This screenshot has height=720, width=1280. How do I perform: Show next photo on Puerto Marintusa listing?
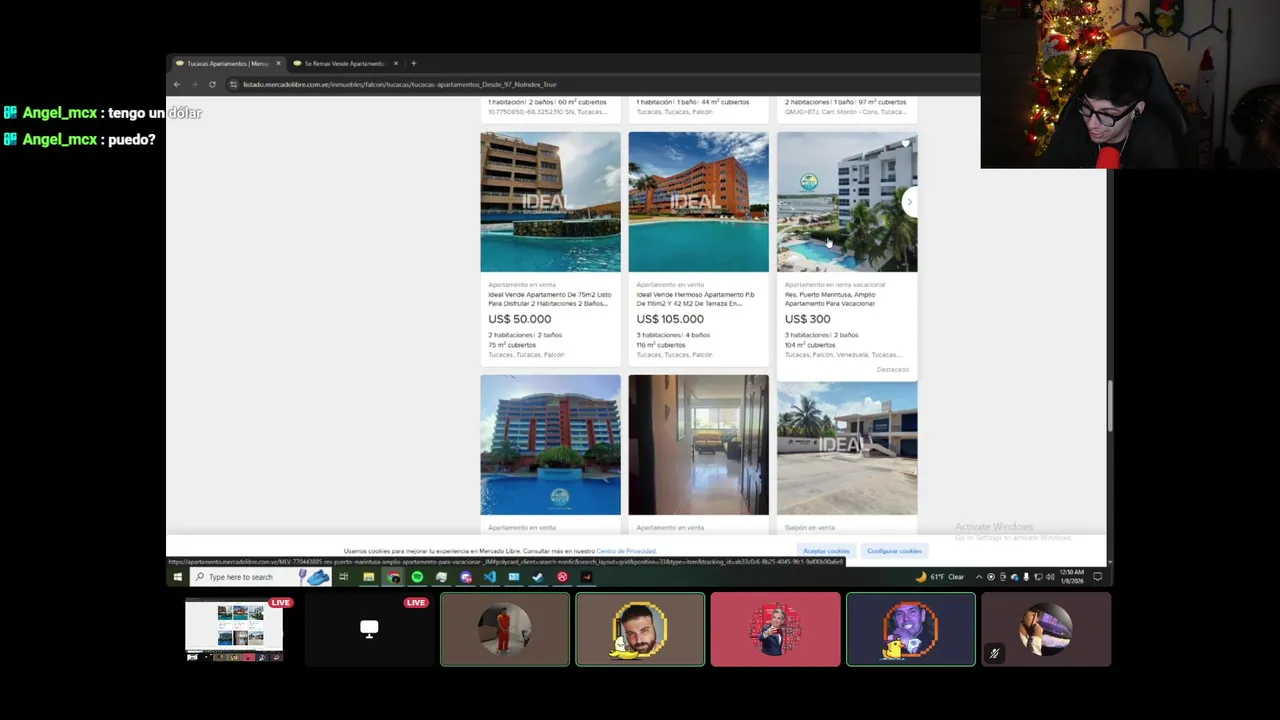tap(909, 202)
